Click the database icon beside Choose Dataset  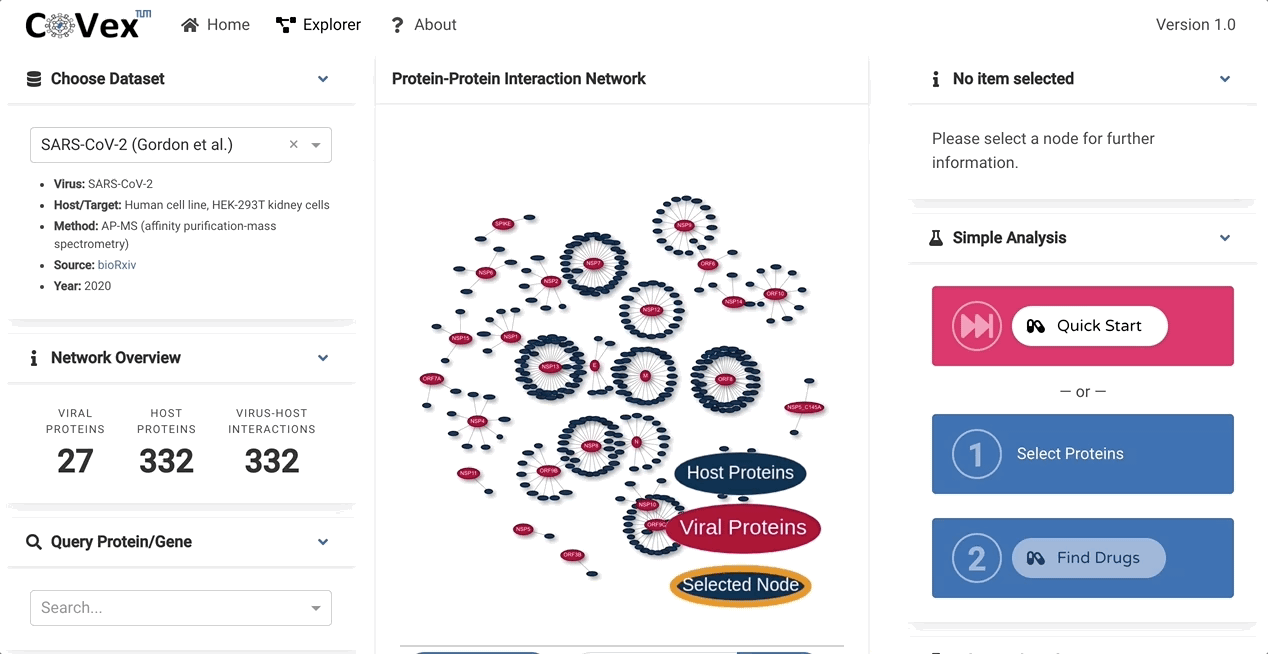pos(34,79)
